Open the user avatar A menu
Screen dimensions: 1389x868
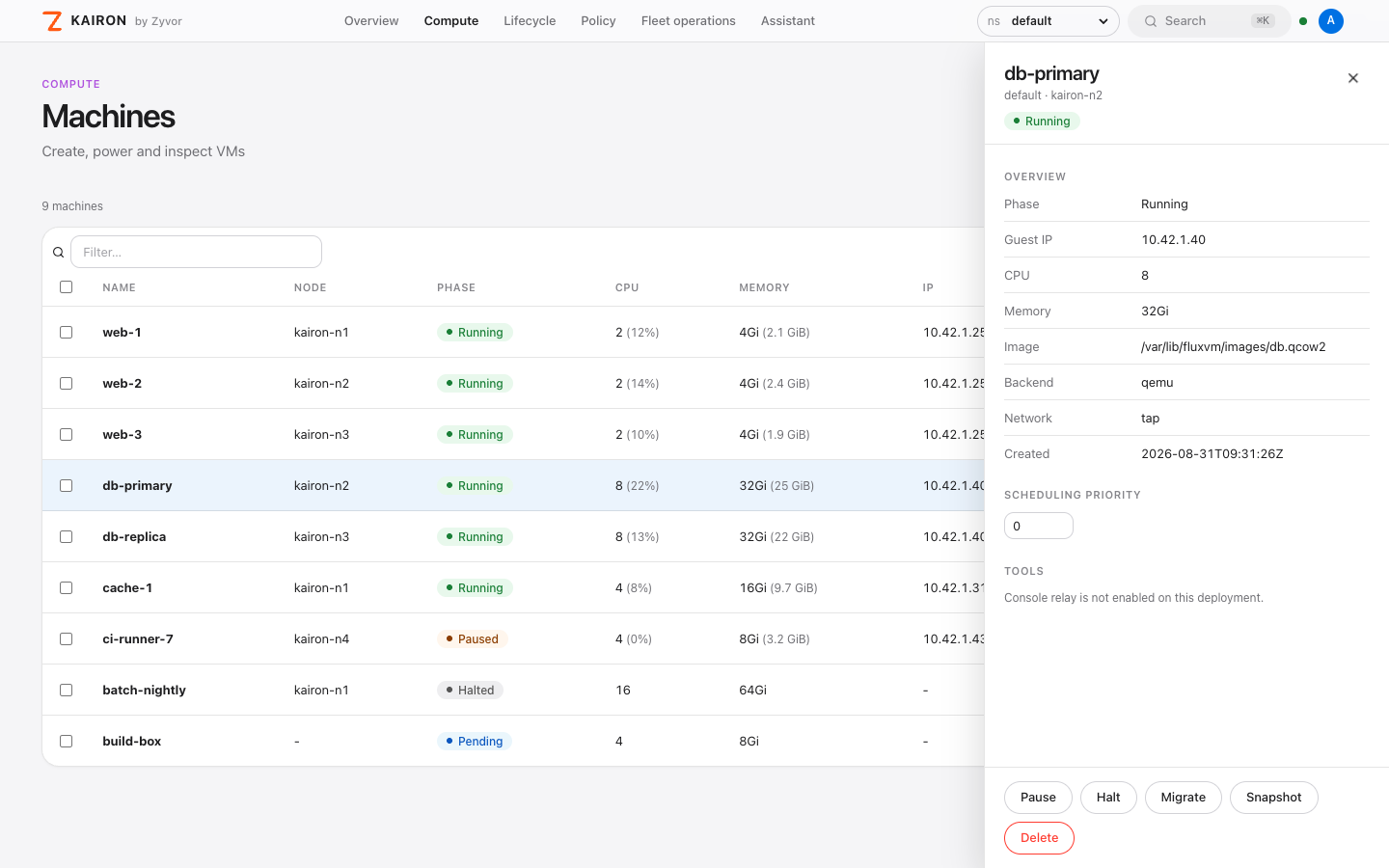tap(1331, 21)
